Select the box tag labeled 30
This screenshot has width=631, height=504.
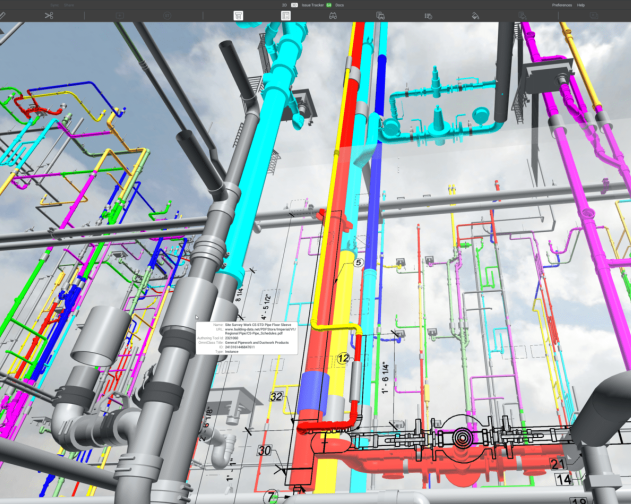pyautogui.click(x=264, y=451)
